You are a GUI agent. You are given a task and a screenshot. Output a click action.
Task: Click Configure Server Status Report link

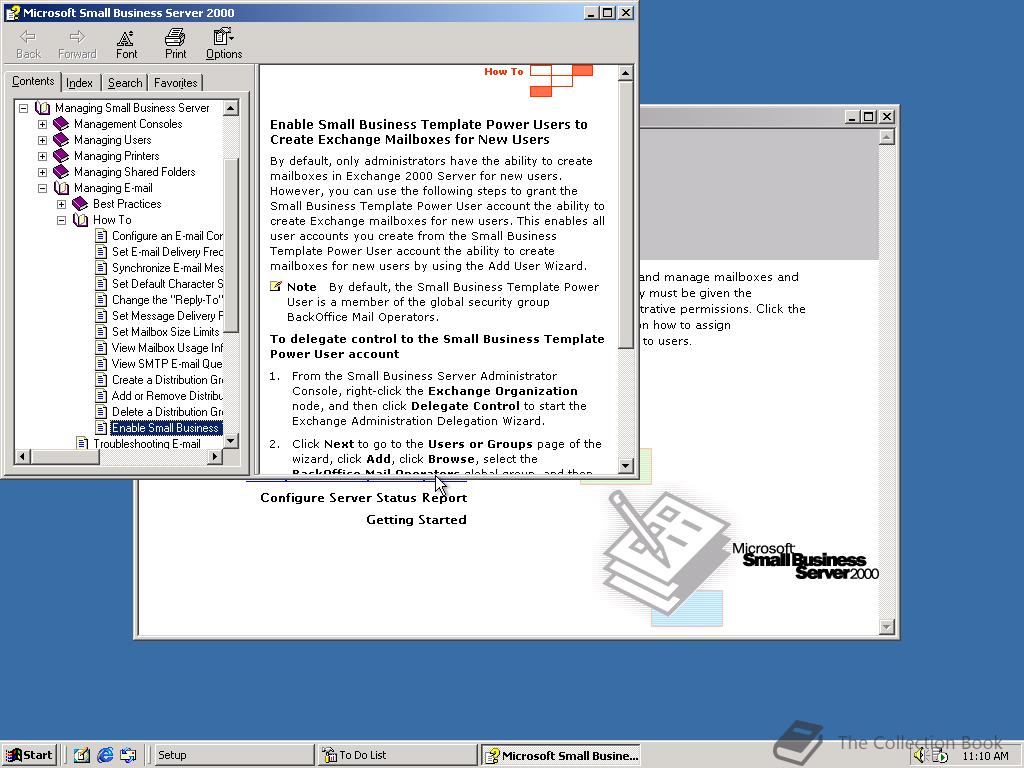coord(363,498)
